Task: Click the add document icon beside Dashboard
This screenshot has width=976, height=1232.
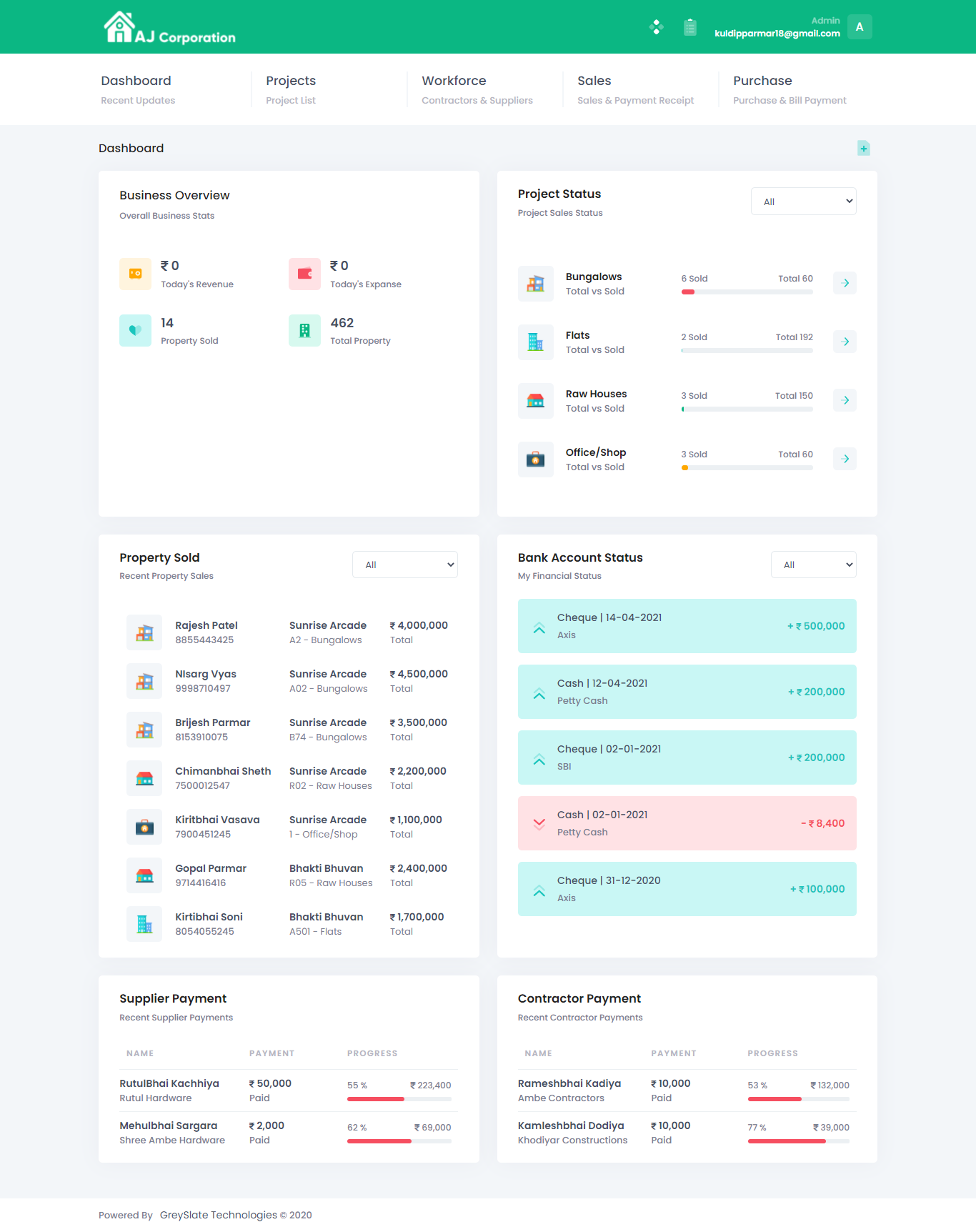Action: [863, 149]
